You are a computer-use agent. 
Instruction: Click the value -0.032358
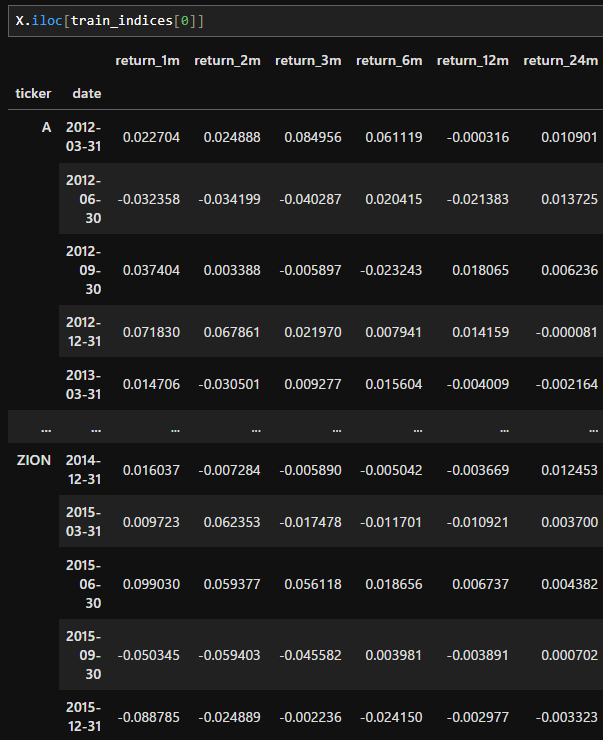coord(149,199)
